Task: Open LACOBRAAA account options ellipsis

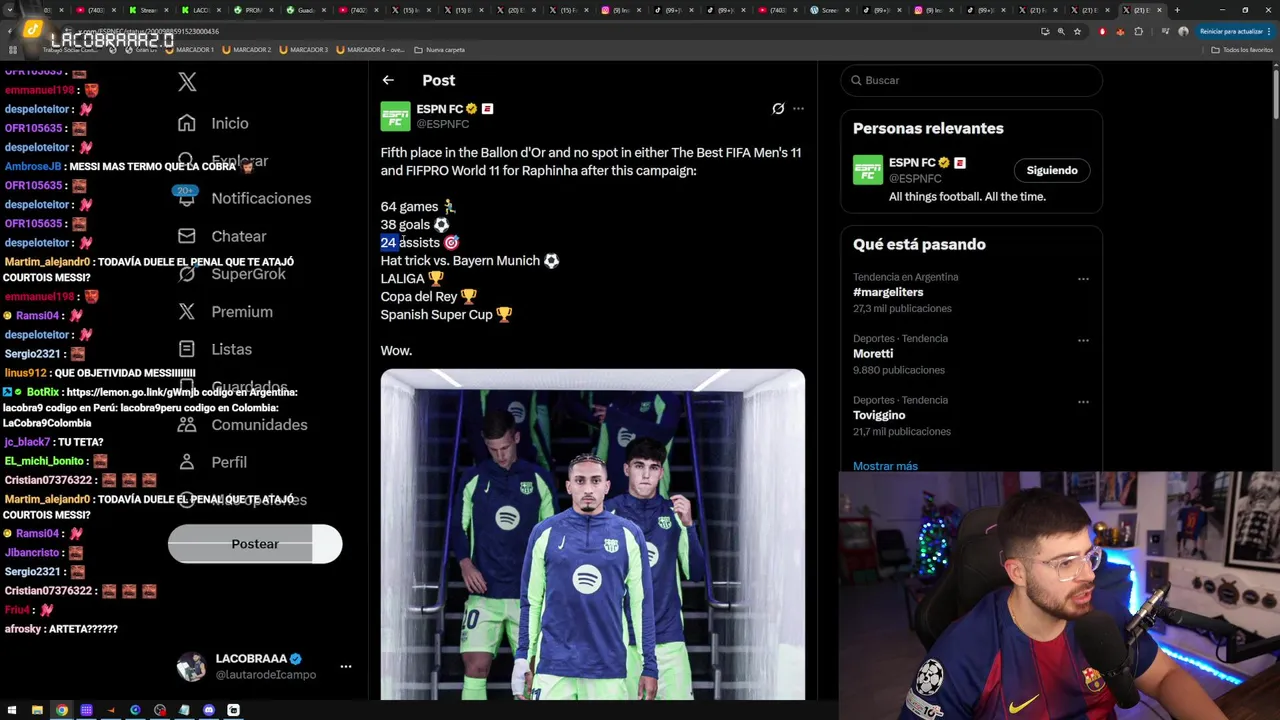Action: tap(345, 666)
